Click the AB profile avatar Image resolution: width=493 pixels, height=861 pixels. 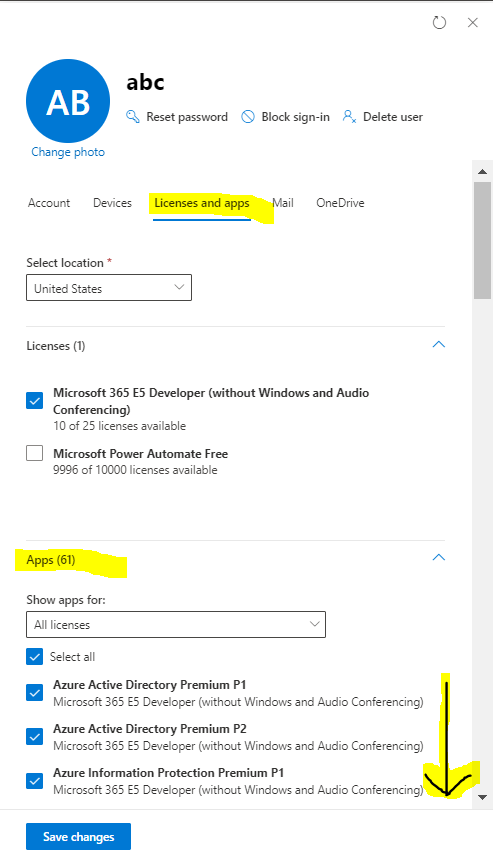[68, 101]
